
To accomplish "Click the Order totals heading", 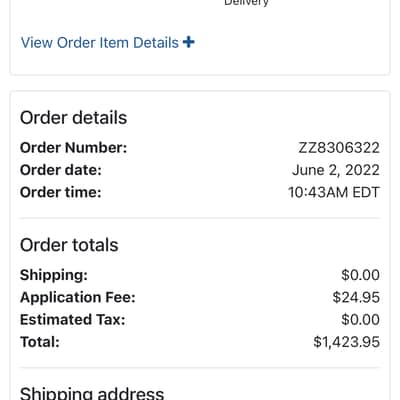I will (69, 245).
